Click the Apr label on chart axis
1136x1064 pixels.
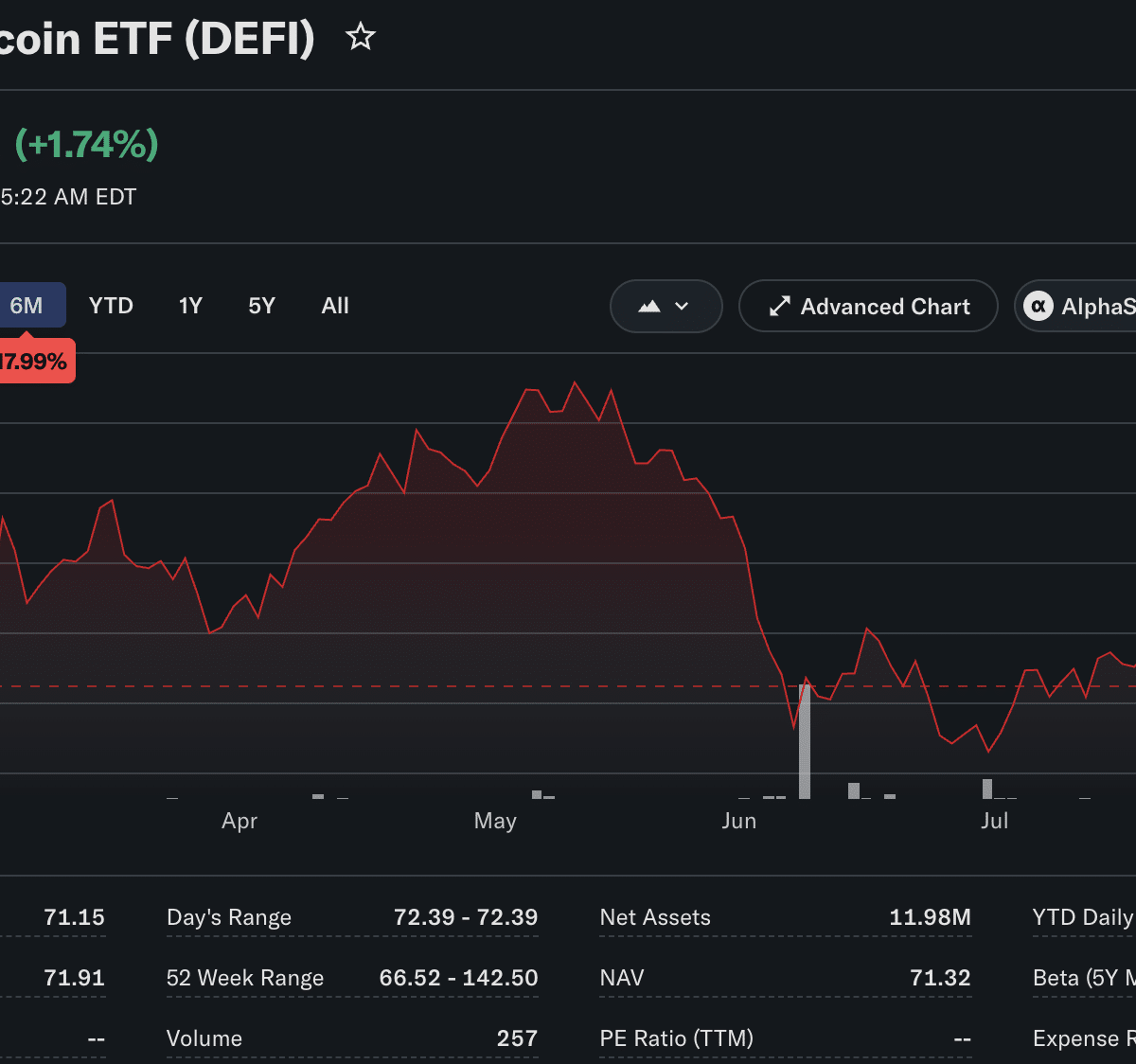pos(240,821)
